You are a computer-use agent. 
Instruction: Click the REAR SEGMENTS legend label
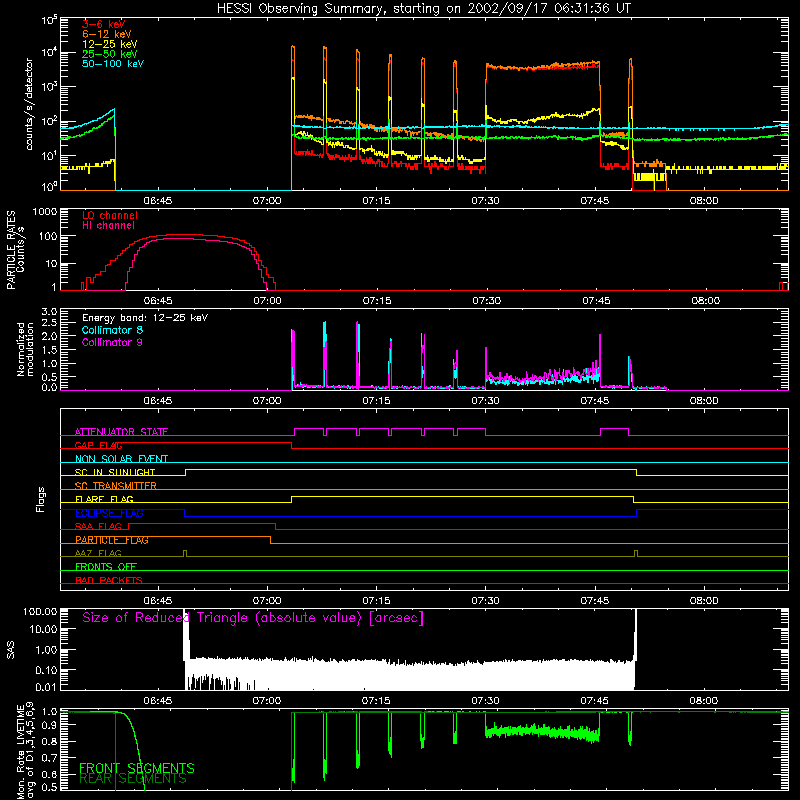133,779
